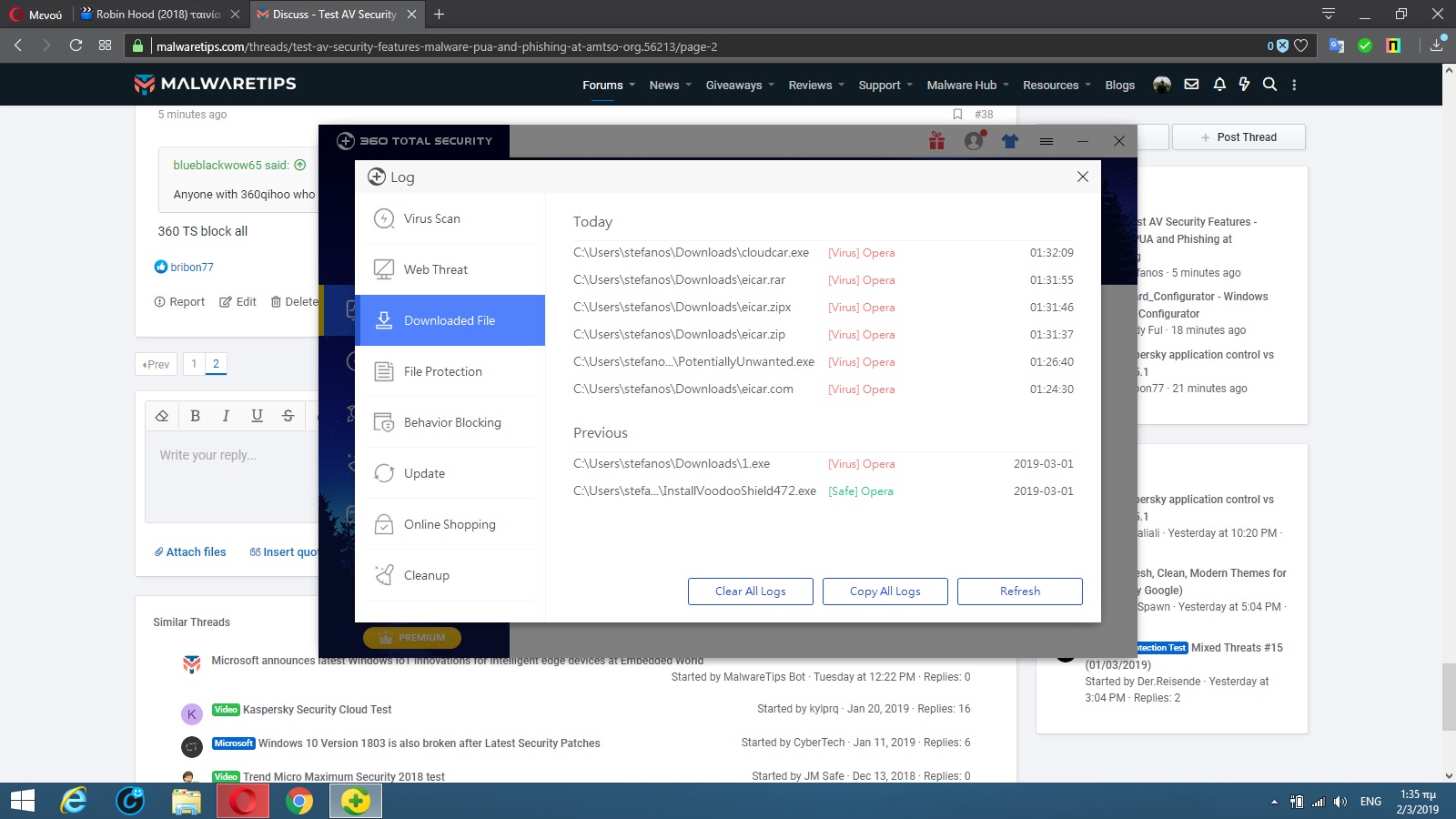Viewport: 1456px width, 819px height.
Task: Open the blue C smiley app on taskbar
Action: 130,801
